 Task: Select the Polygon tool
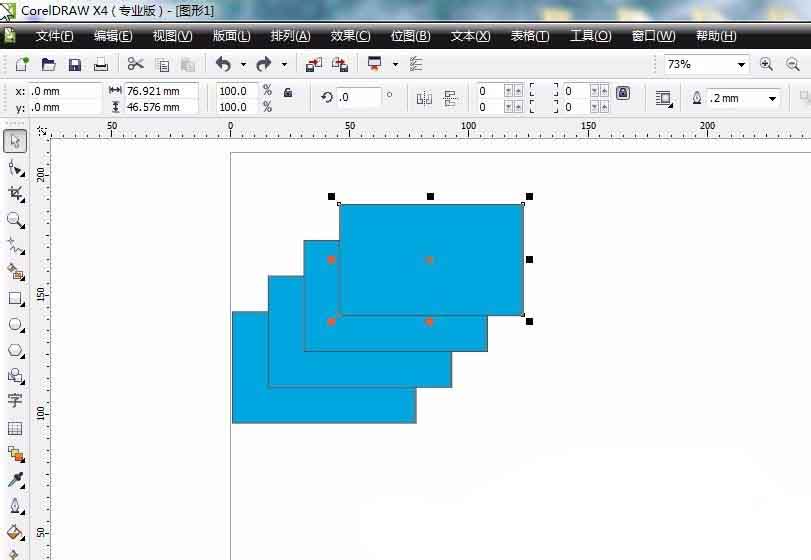point(16,351)
